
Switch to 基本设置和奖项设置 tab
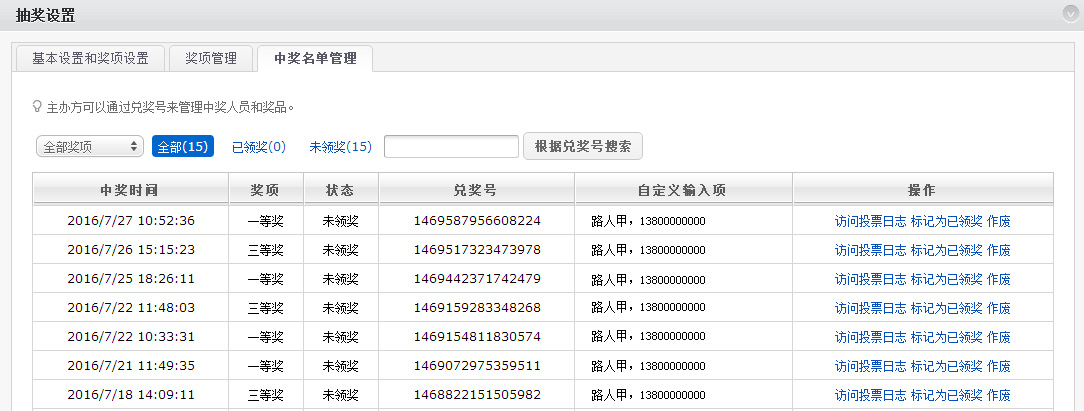pos(90,58)
